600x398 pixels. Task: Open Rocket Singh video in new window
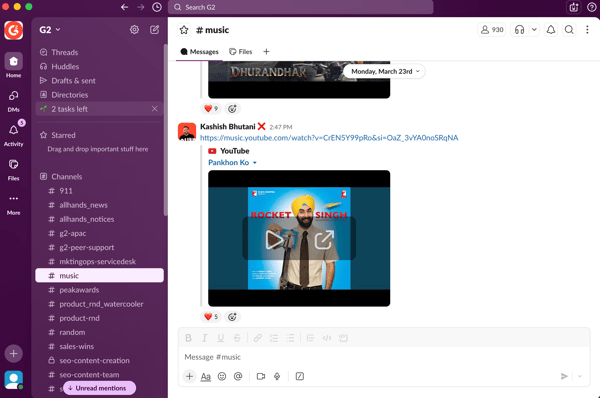(324, 240)
